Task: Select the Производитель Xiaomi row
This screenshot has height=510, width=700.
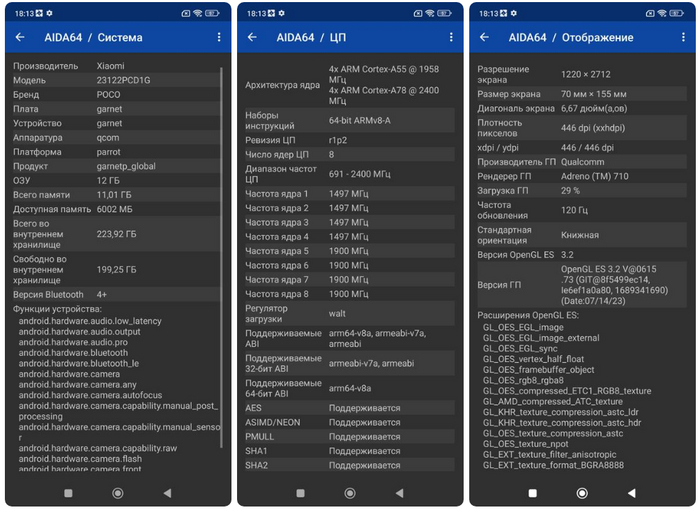Action: point(116,66)
